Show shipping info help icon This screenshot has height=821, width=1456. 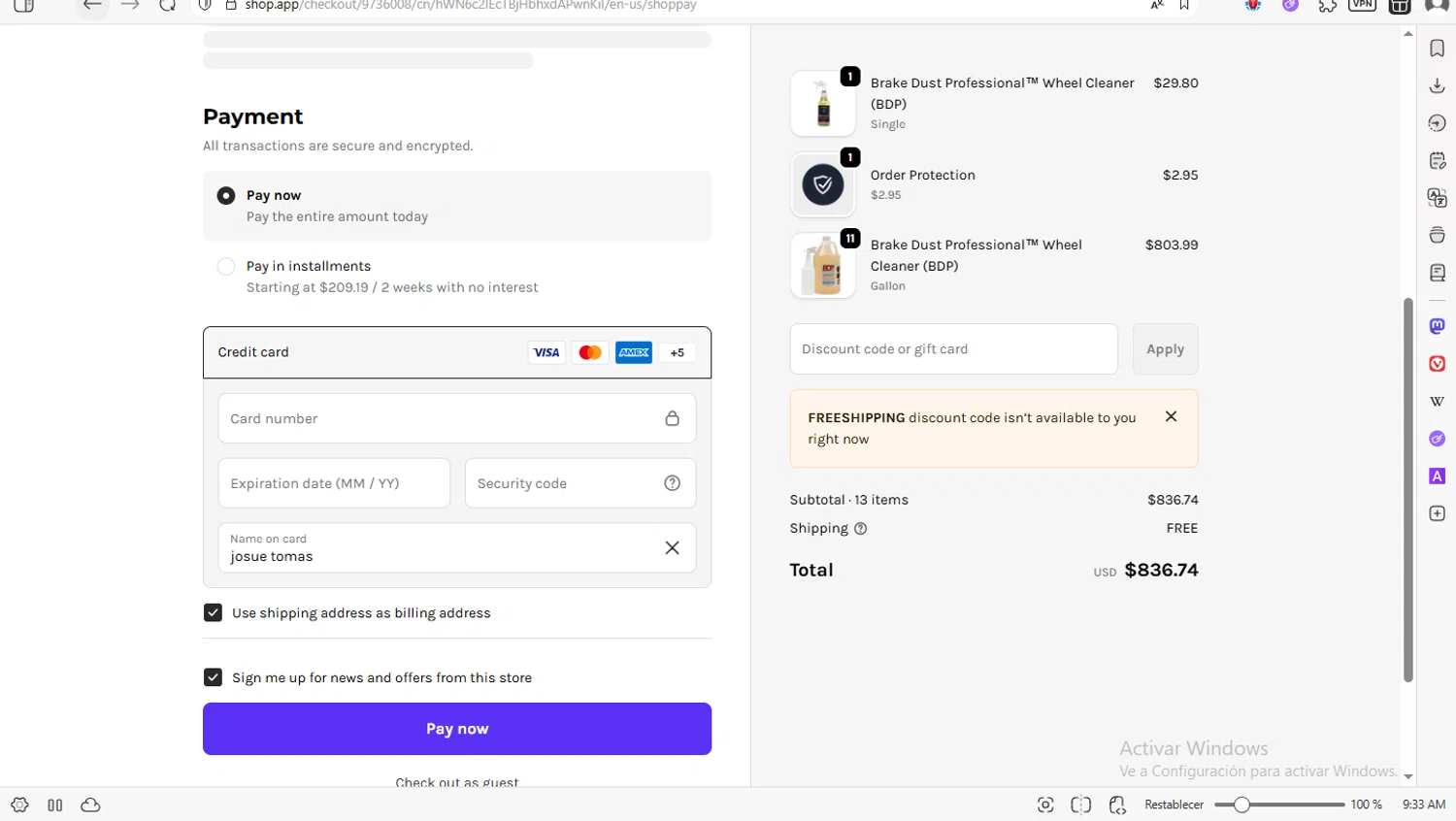pyautogui.click(x=860, y=529)
